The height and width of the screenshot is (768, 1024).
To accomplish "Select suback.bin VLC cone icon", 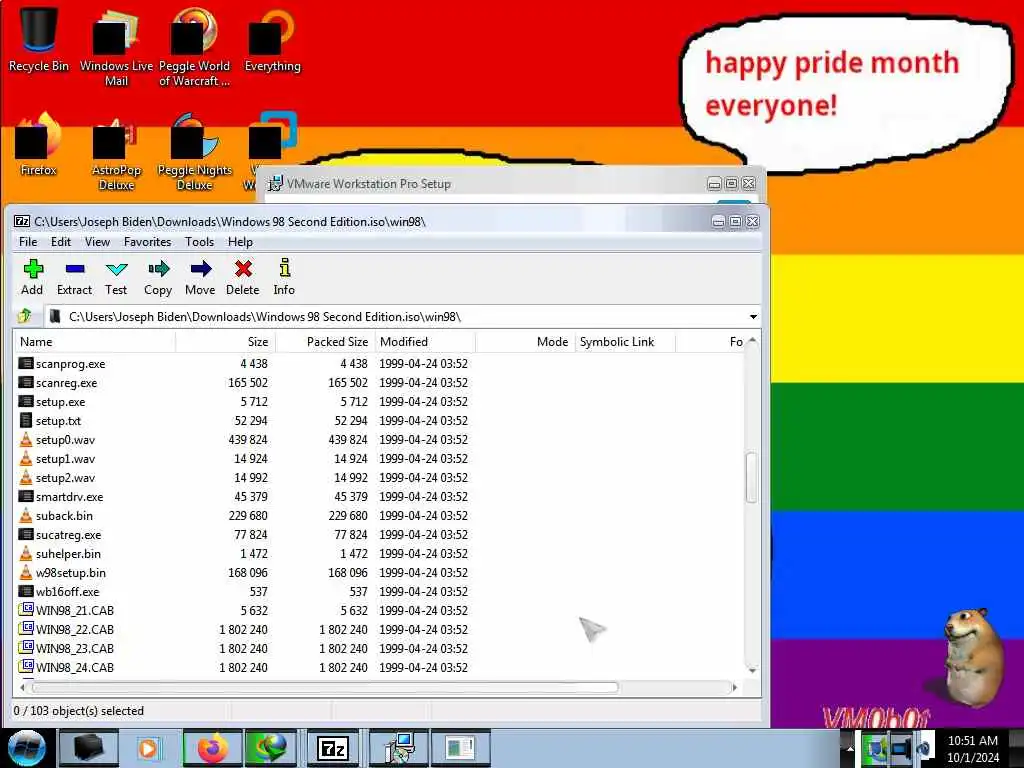I will [x=26, y=515].
